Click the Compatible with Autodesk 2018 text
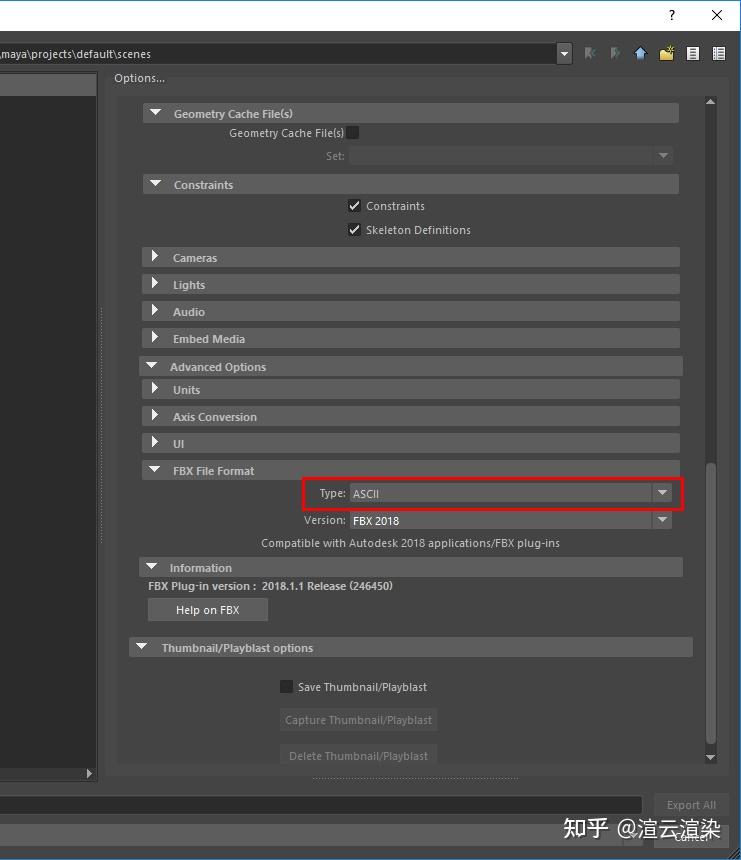The image size is (741, 860). pyautogui.click(x=410, y=543)
